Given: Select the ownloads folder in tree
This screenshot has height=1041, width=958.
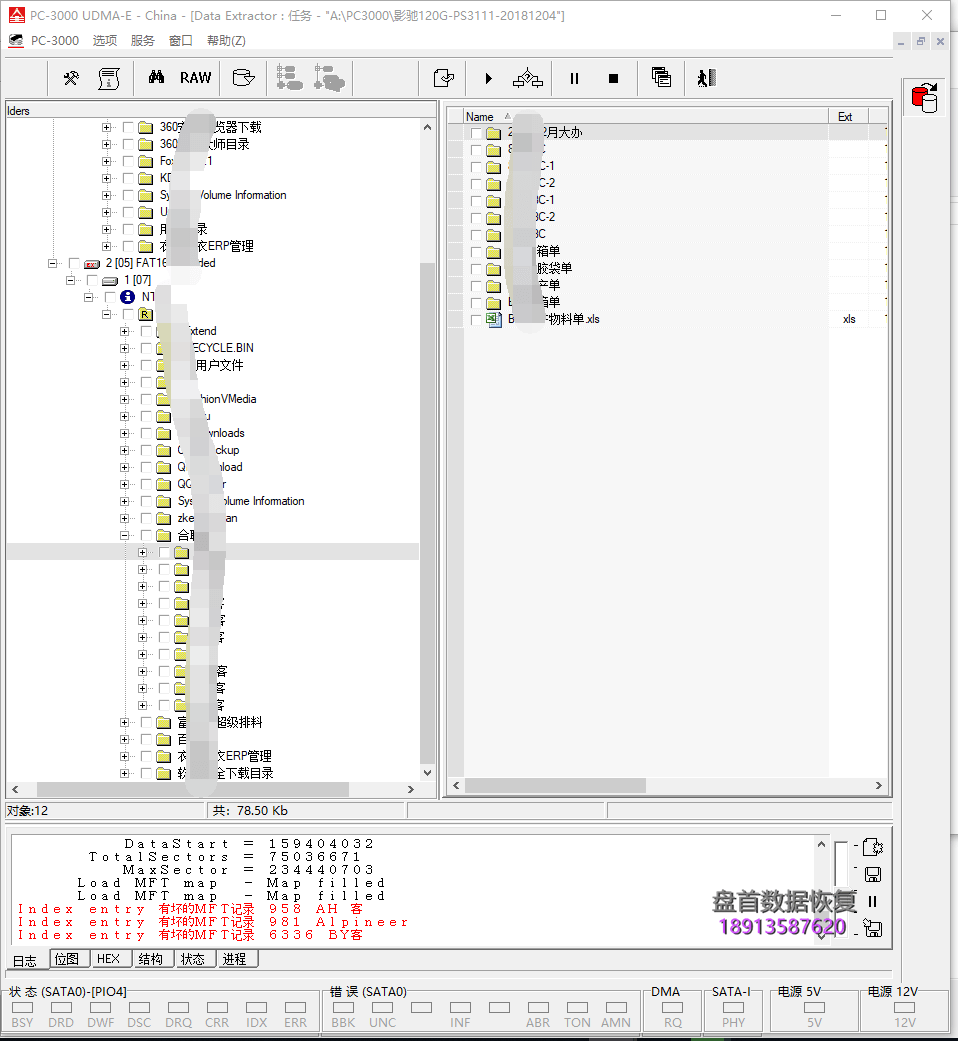Looking at the screenshot, I should point(211,433).
